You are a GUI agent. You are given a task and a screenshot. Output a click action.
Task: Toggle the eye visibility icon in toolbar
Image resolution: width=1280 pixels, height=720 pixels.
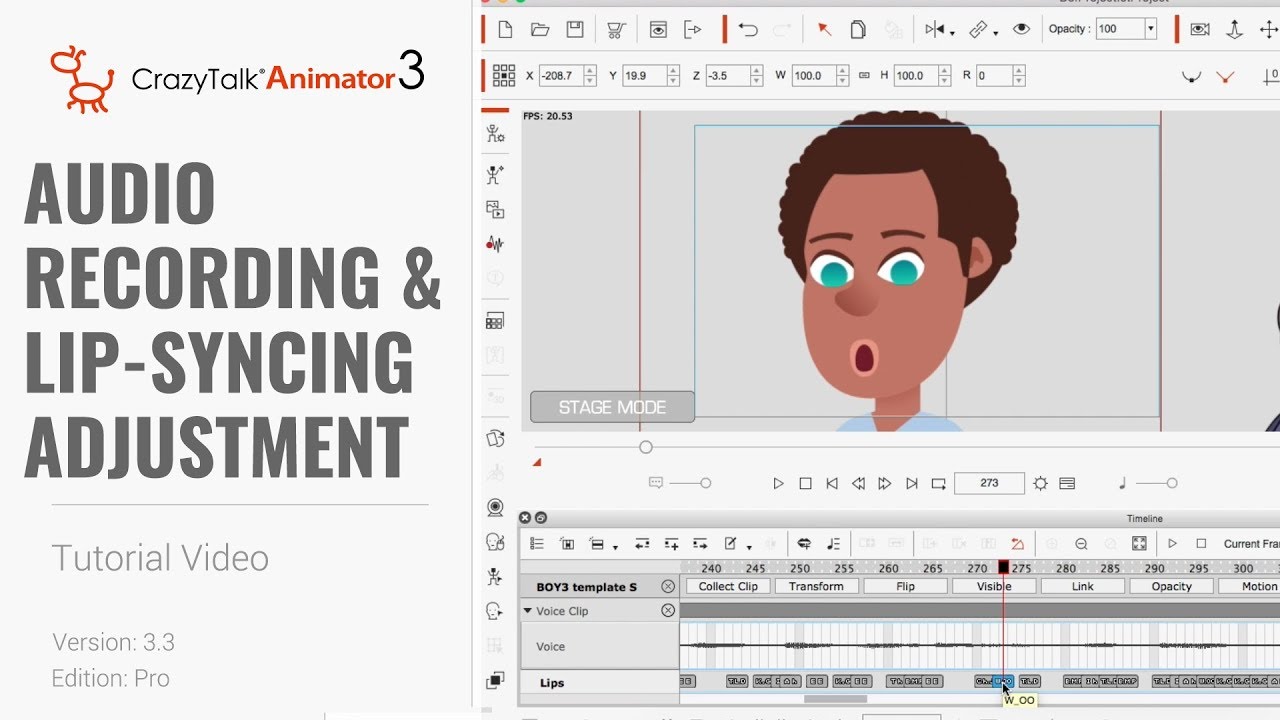click(x=1021, y=30)
